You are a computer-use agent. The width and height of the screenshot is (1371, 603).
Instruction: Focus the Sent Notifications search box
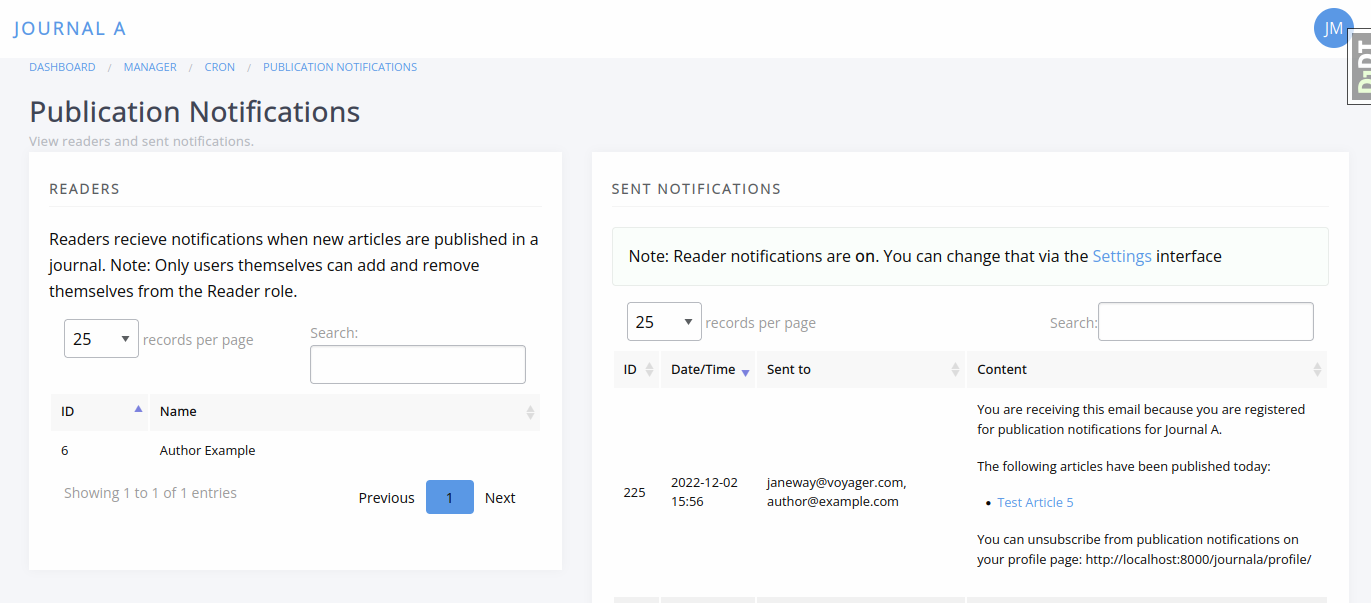(x=1205, y=322)
